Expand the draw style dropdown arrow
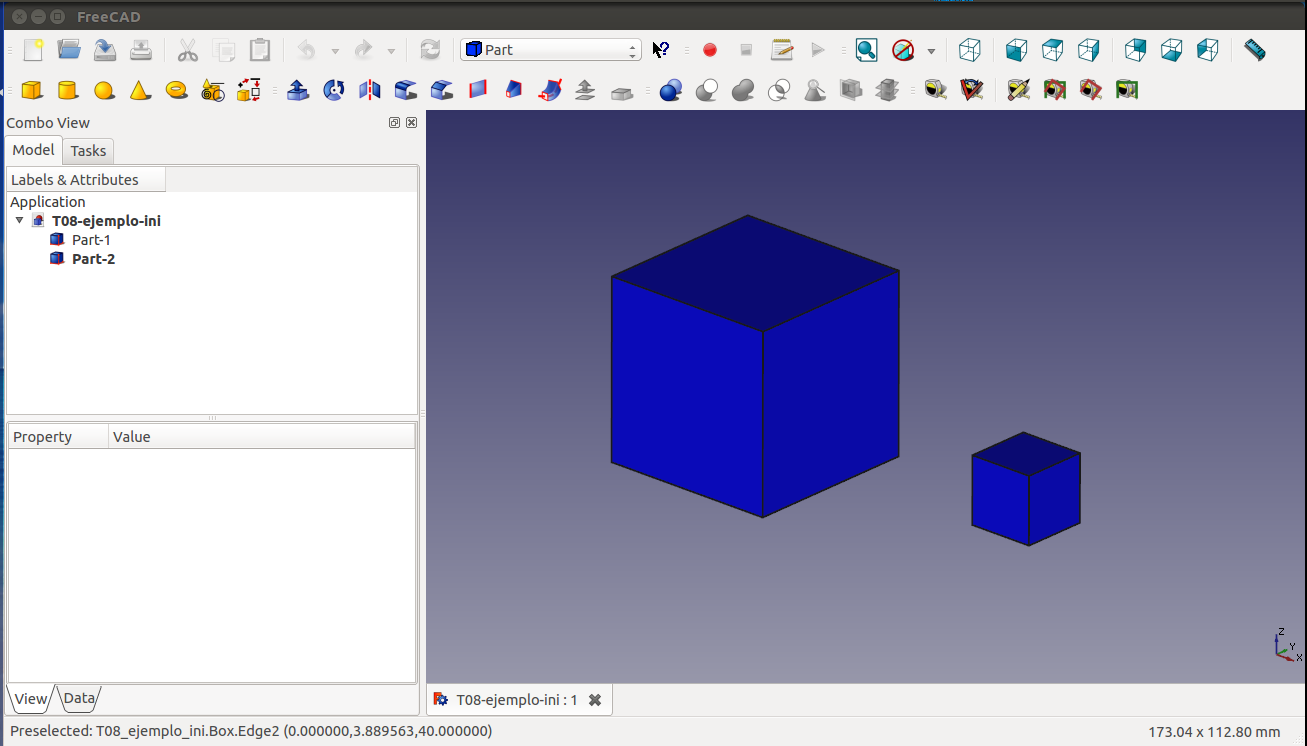 [x=931, y=51]
